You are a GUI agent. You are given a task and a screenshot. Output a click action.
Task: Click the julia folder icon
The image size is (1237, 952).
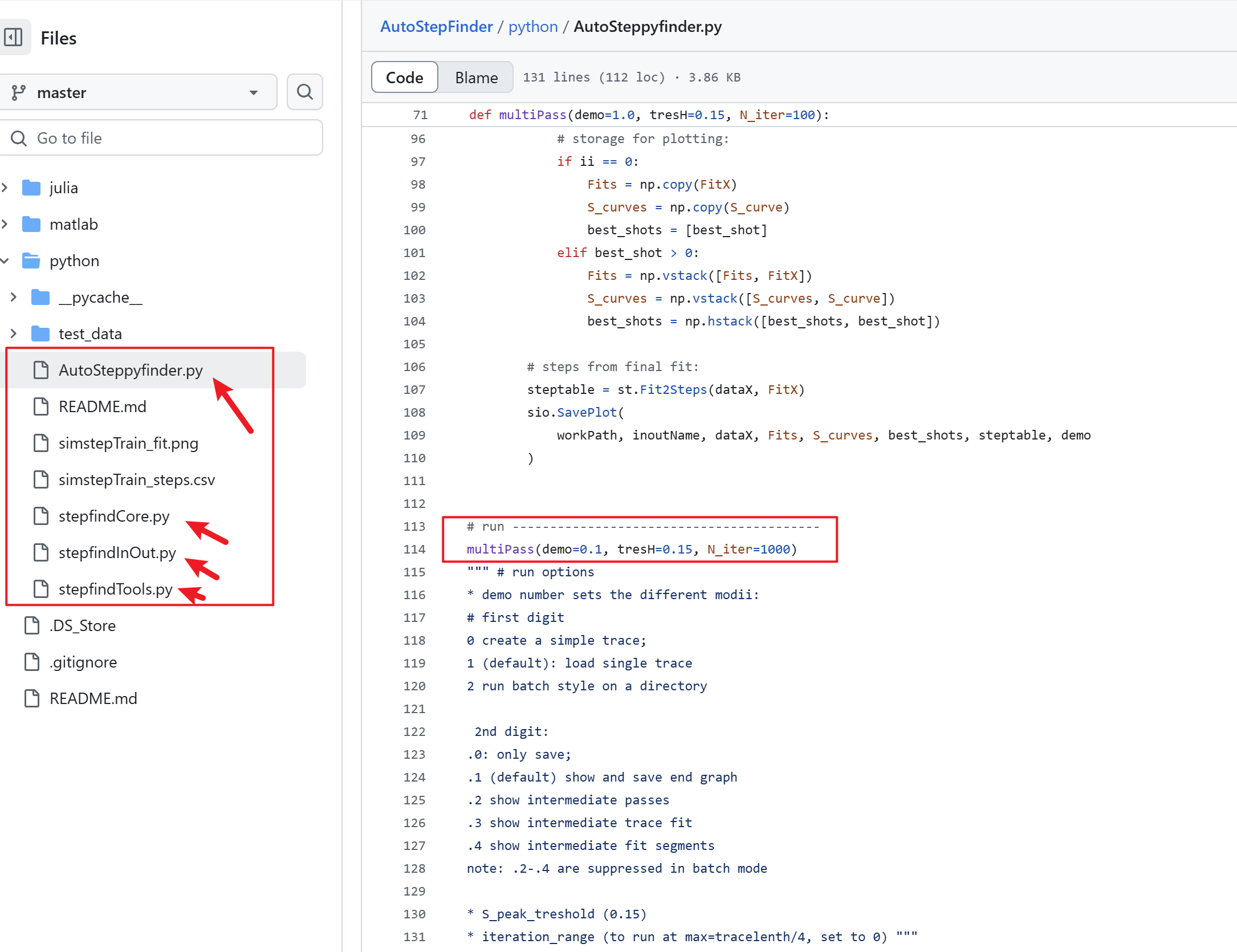(31, 188)
